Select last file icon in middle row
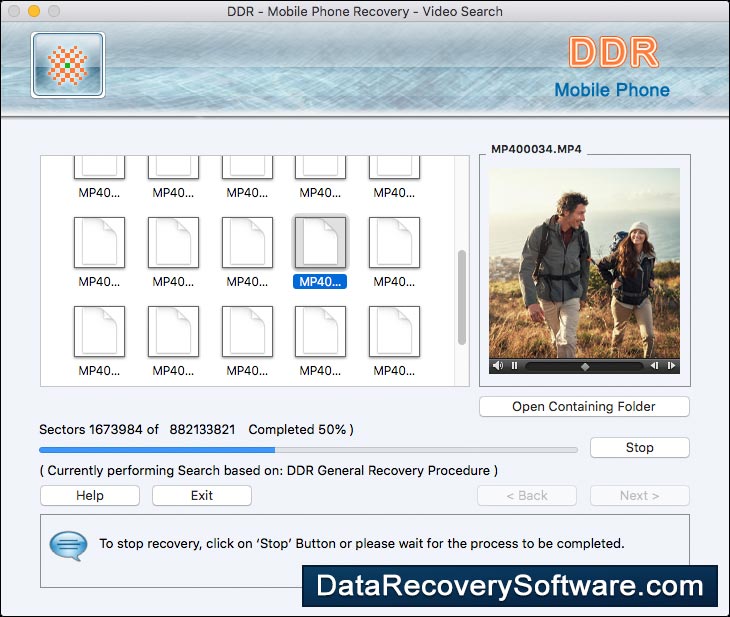Viewport: 730px width, 617px height. pyautogui.click(x=394, y=243)
